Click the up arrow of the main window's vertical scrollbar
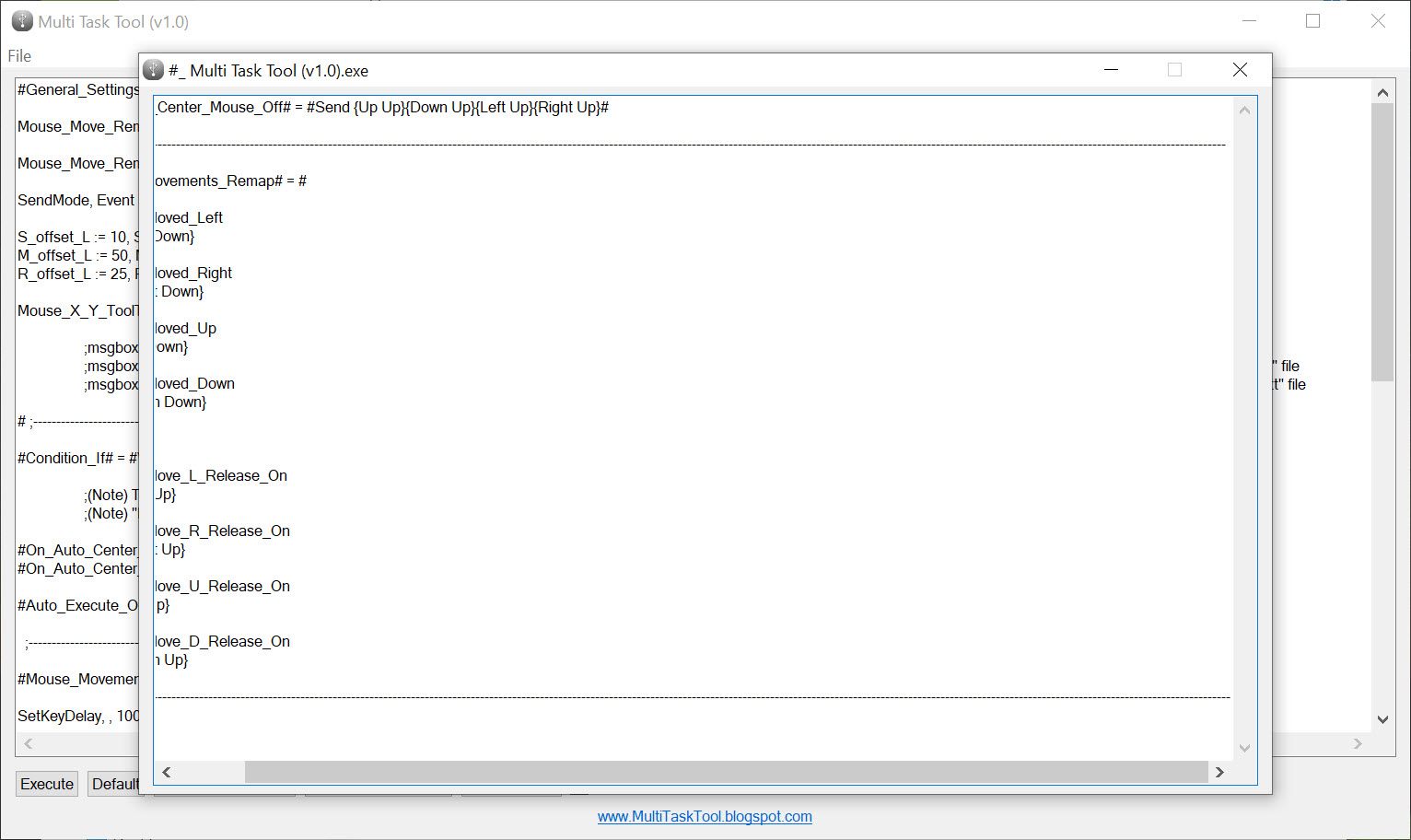This screenshot has width=1411, height=840. point(1382,92)
